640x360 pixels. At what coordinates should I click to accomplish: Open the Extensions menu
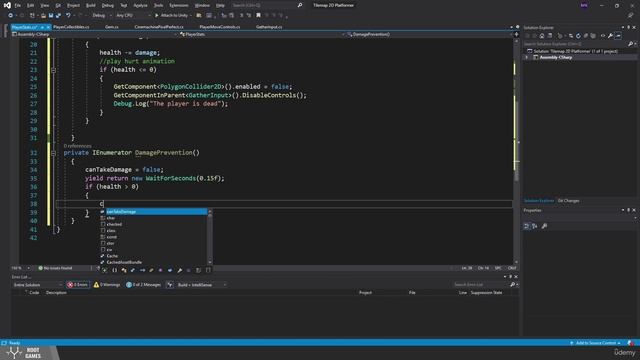(x=179, y=5)
